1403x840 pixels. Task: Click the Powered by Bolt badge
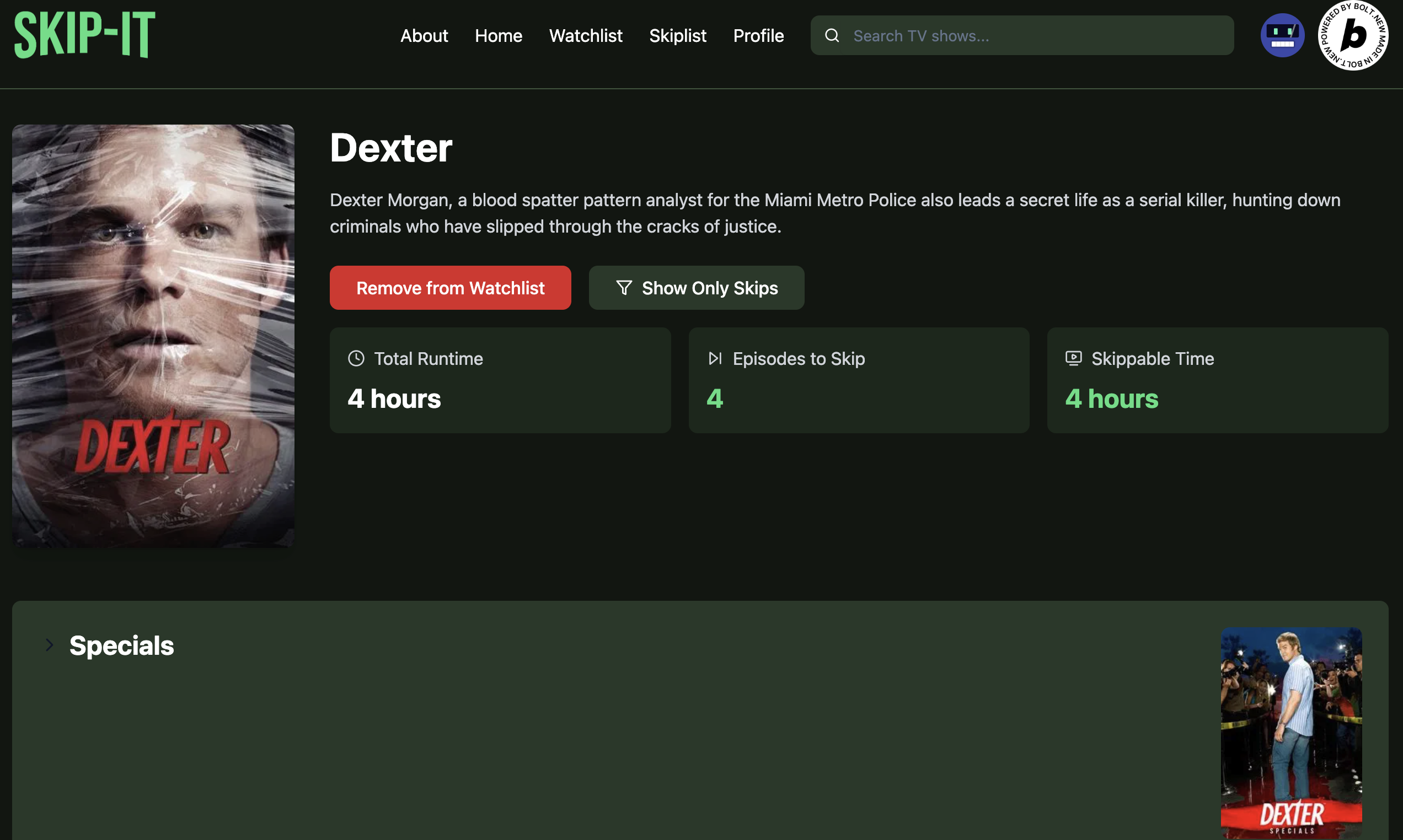(1353, 36)
